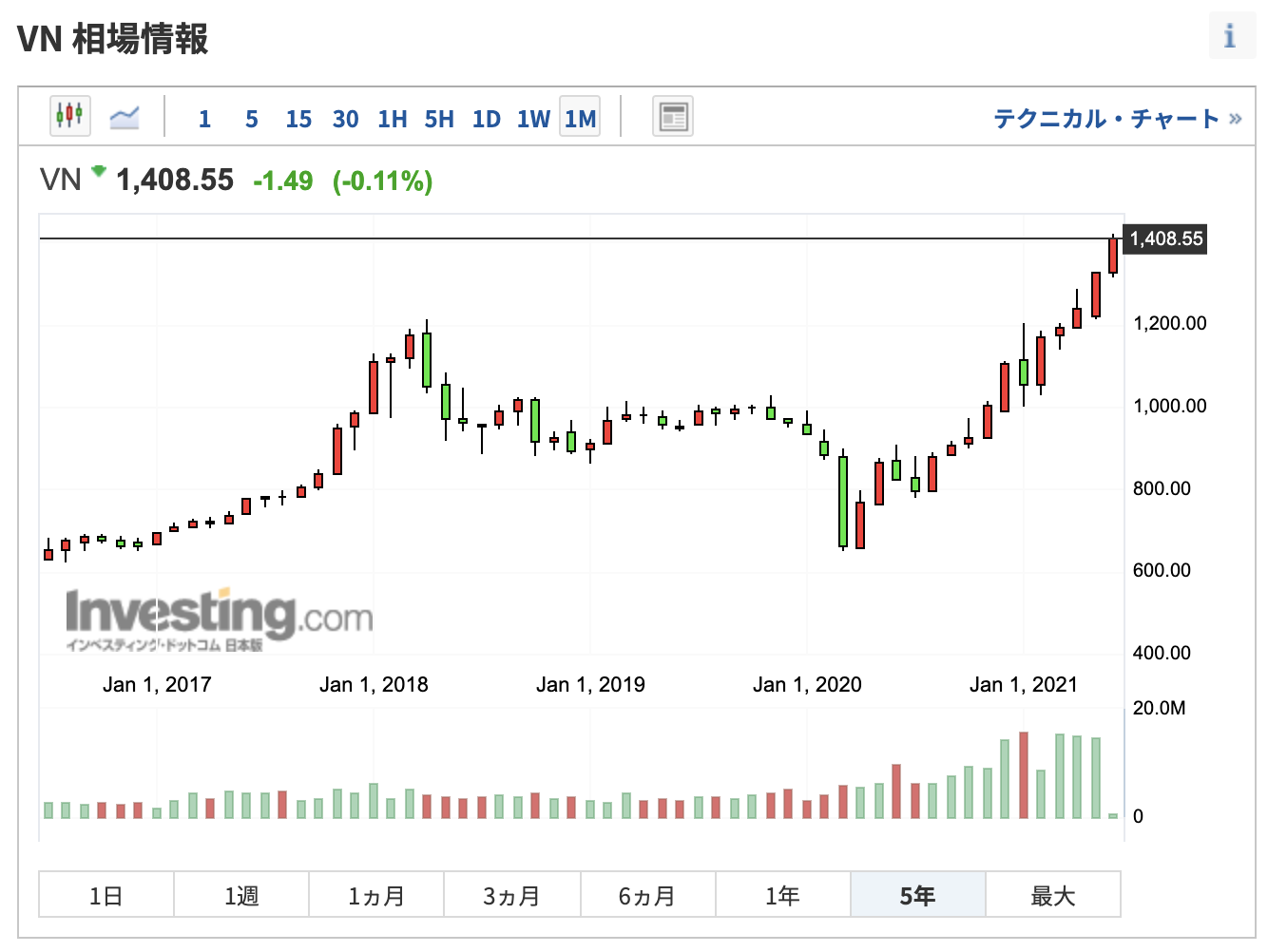Viewport: 1268px width, 952px height.
Task: Click the info icon beside the title
Action: pyautogui.click(x=1231, y=36)
